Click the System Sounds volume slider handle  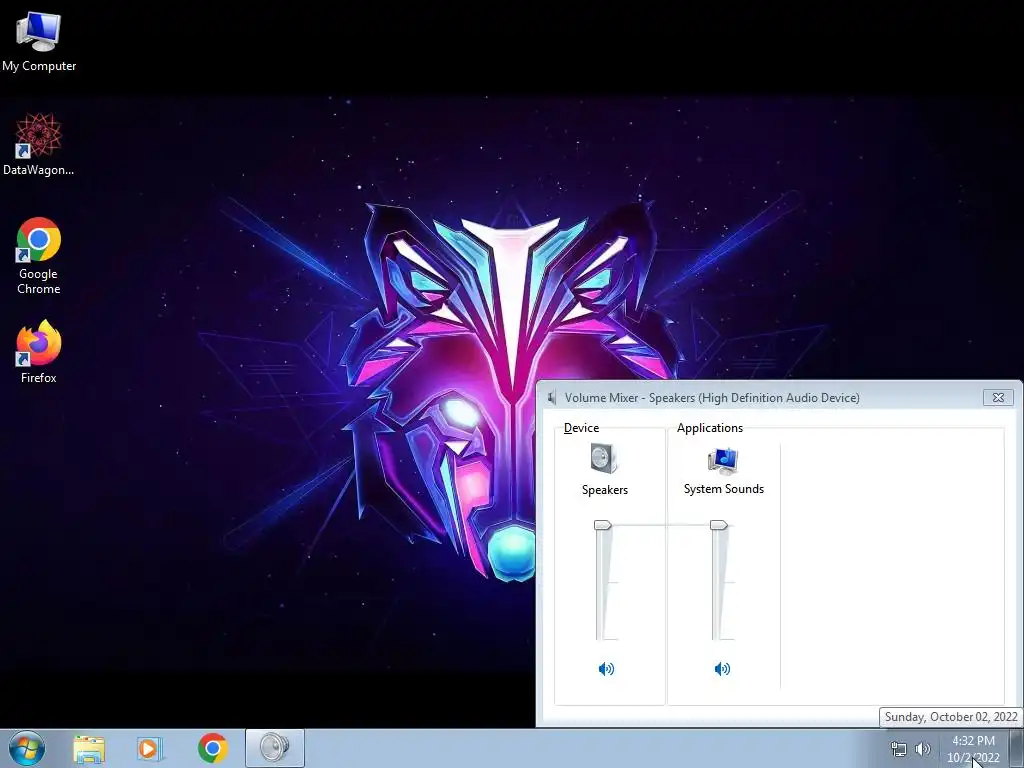click(718, 525)
